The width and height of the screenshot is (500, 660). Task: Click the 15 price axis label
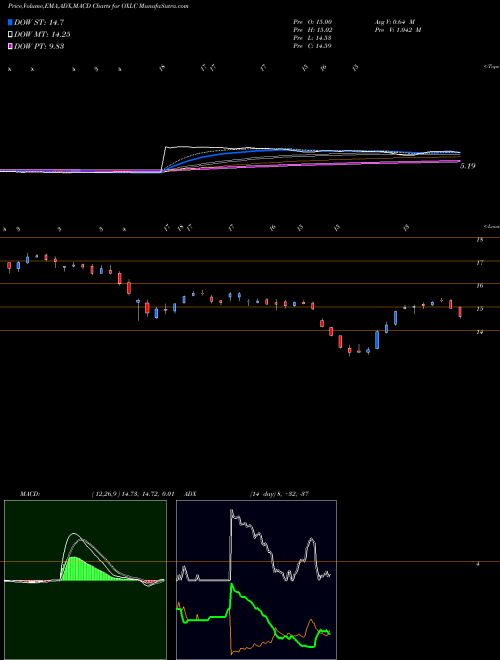(479, 309)
